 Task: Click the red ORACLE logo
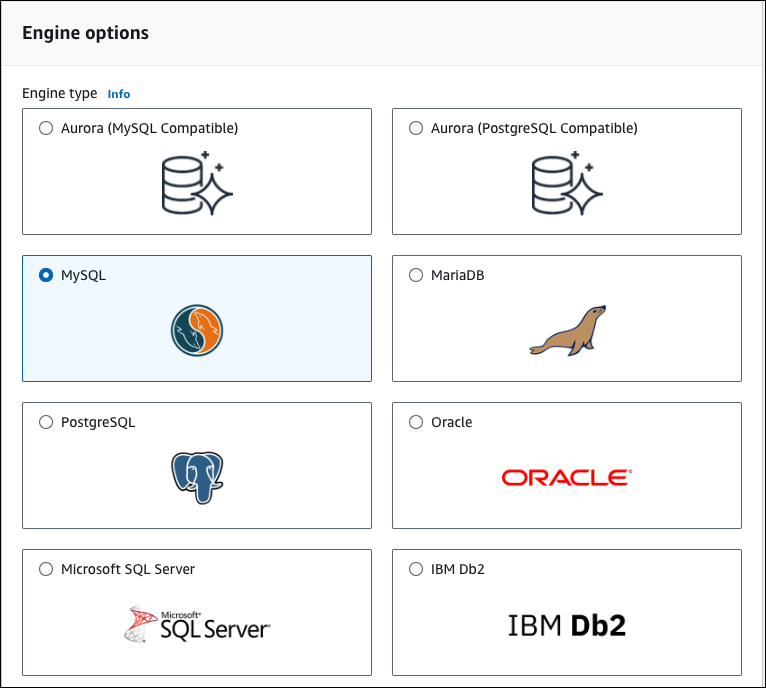pos(567,477)
